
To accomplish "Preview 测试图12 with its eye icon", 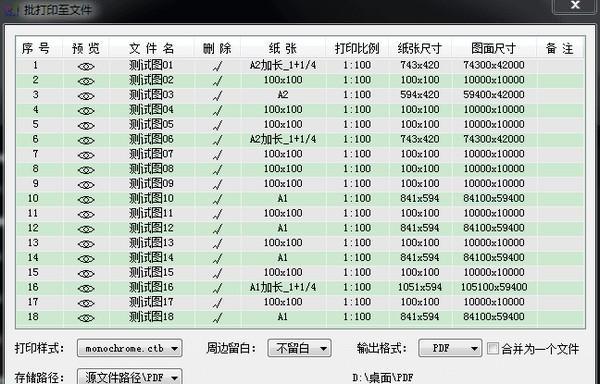I will (x=86, y=229).
